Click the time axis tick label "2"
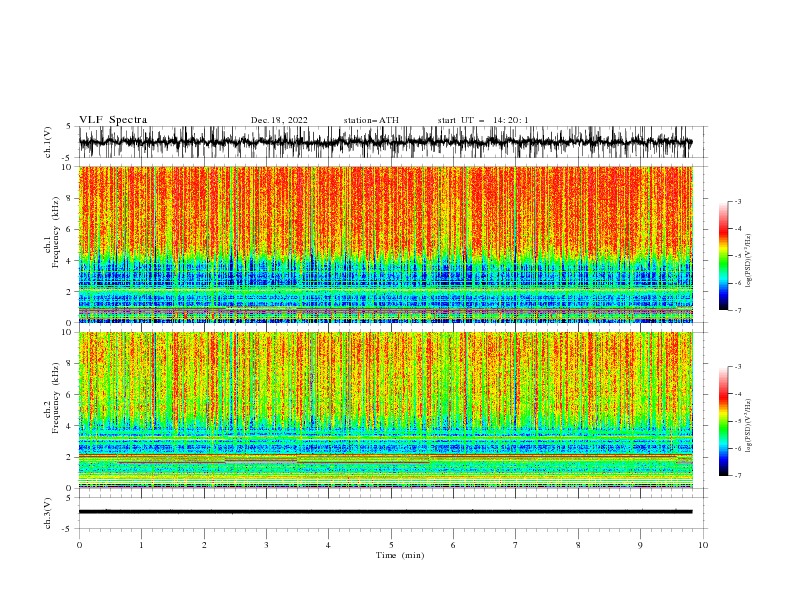This screenshot has height=612, width=792. point(204,545)
